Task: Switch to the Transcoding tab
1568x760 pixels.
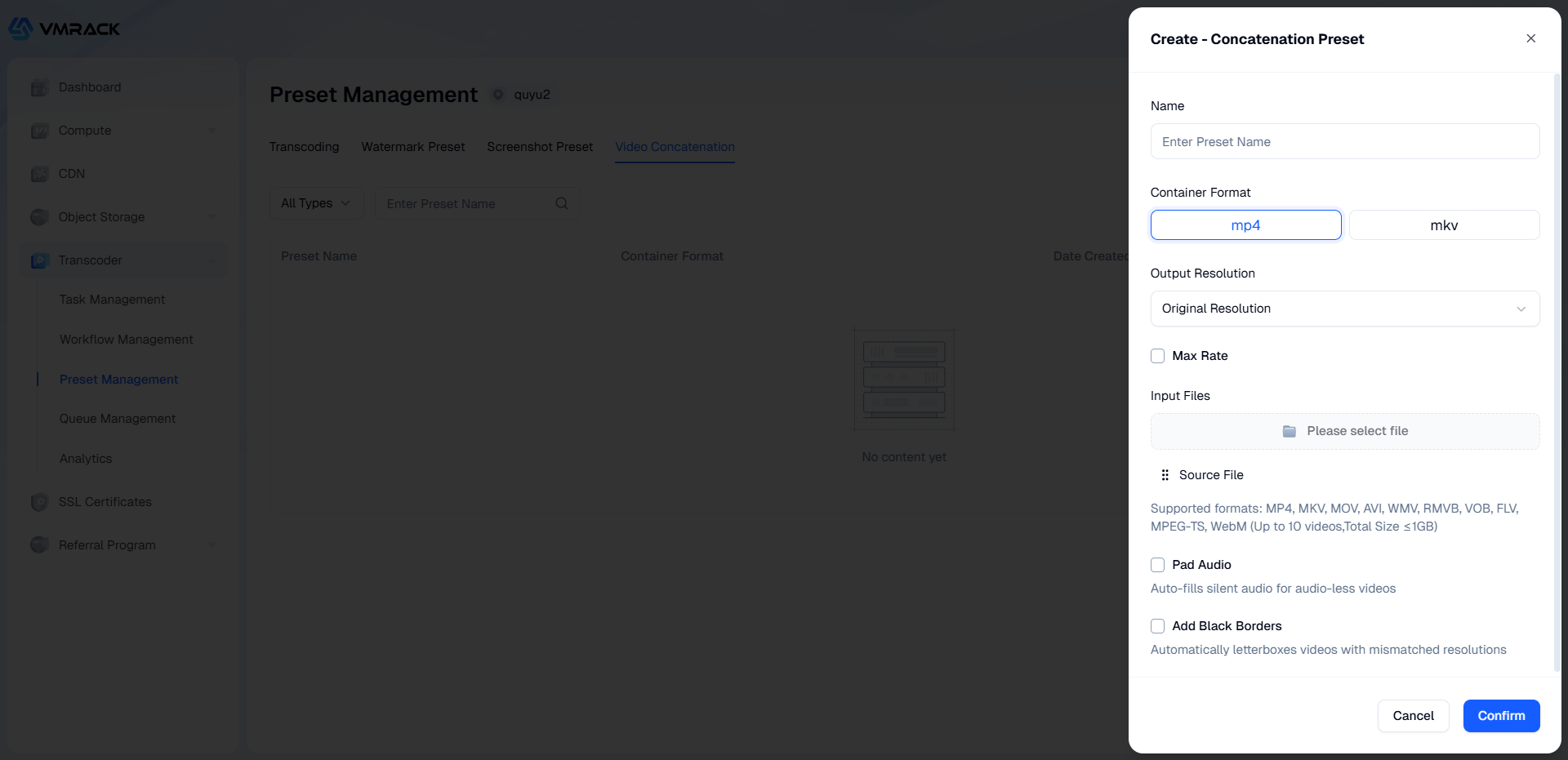Action: 304,147
